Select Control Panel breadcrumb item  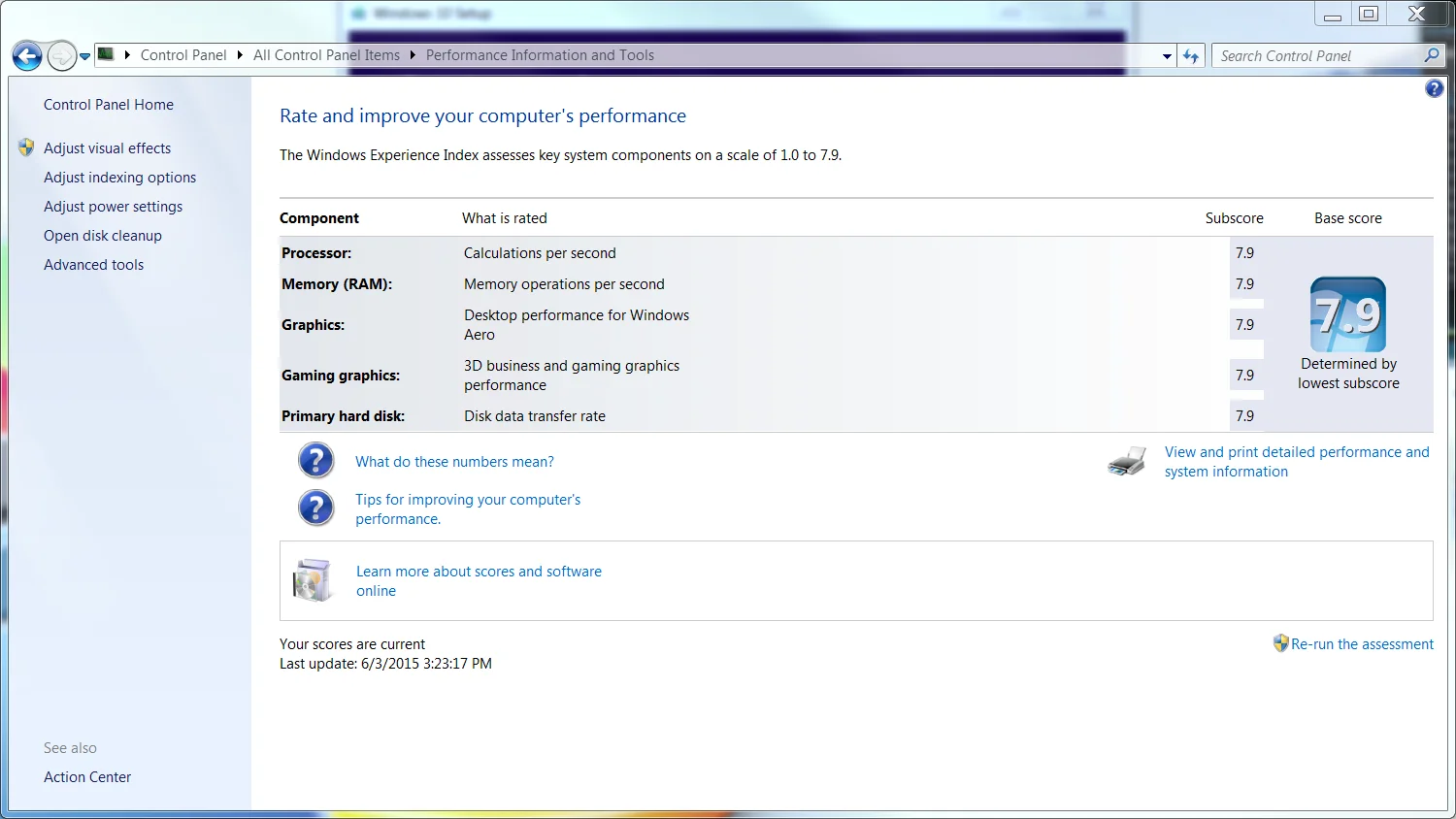(x=183, y=55)
